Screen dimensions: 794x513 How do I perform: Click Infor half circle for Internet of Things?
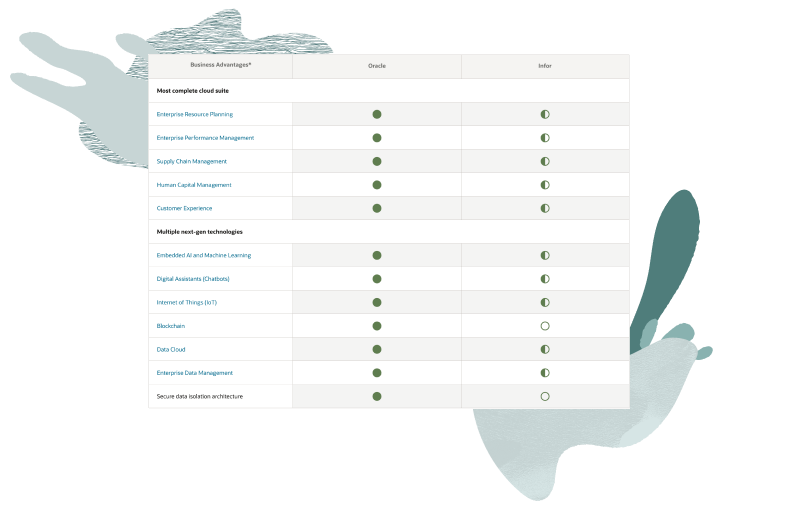pyautogui.click(x=545, y=302)
